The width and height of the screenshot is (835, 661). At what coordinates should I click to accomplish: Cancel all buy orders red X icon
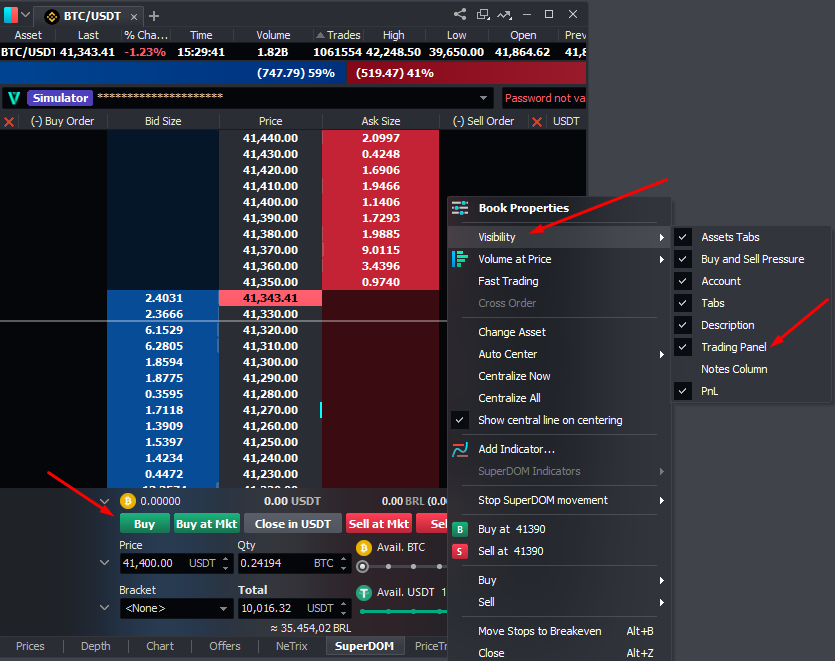pyautogui.click(x=9, y=122)
